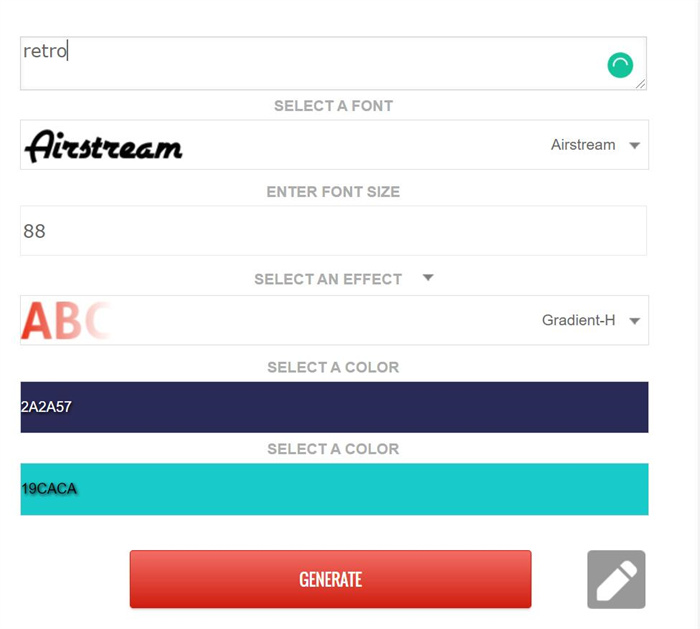Open the teal 19CACA color swatch

334,489
